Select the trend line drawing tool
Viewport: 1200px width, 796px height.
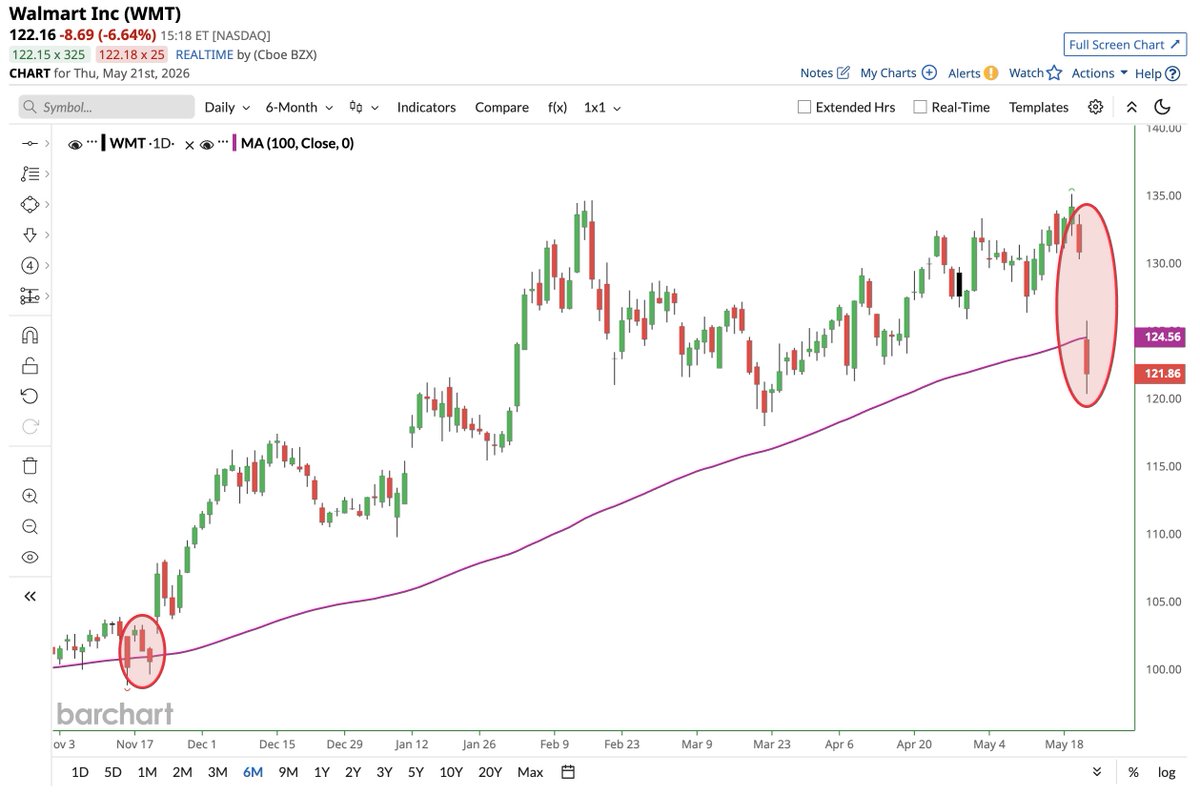tap(29, 144)
